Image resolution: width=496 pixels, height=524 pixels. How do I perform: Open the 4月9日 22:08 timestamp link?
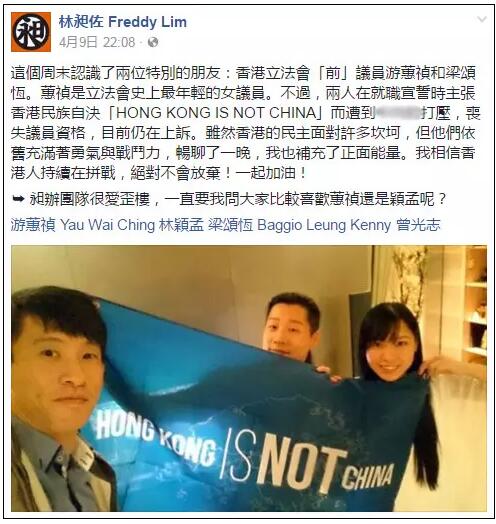(97, 42)
